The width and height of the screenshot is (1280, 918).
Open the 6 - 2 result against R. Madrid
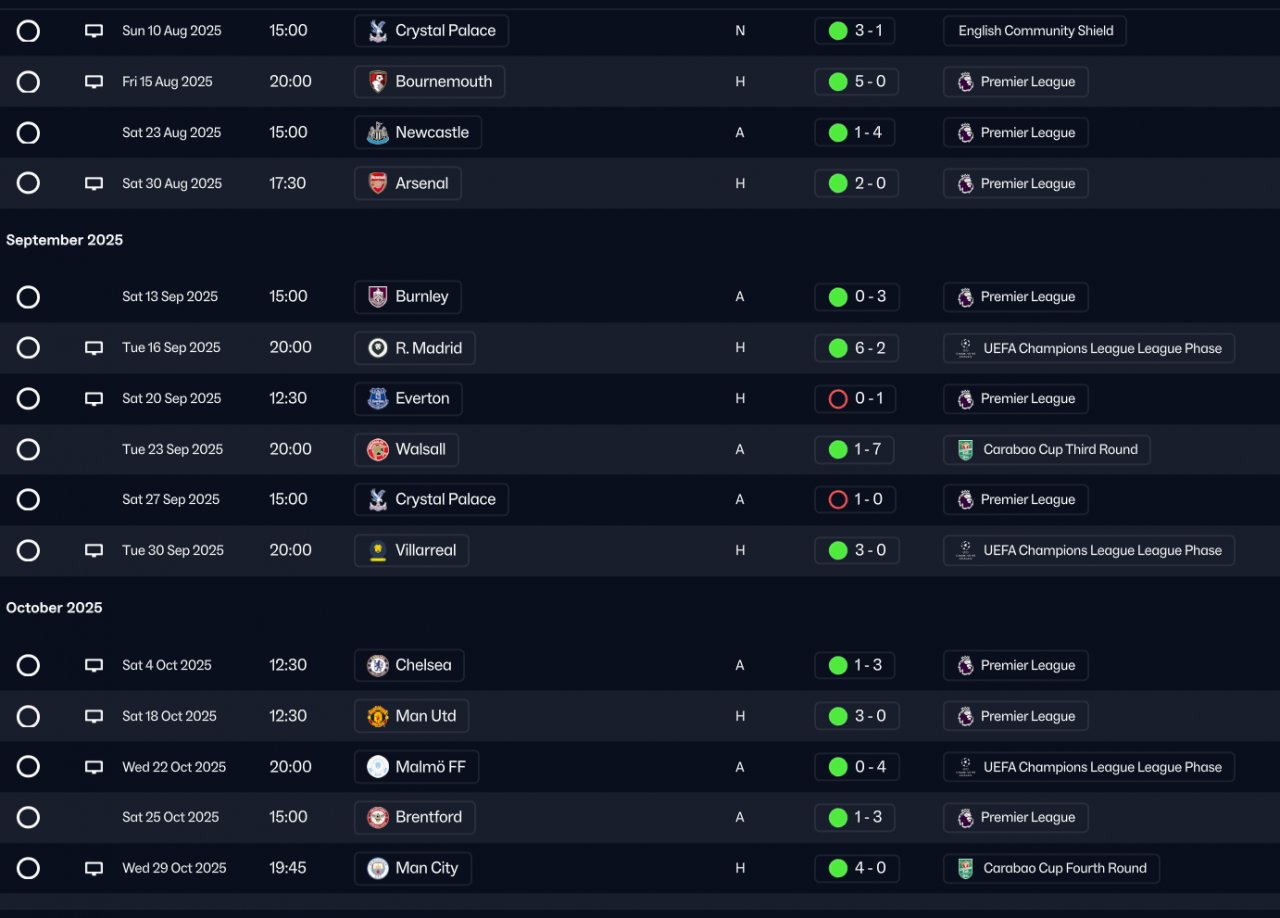857,348
